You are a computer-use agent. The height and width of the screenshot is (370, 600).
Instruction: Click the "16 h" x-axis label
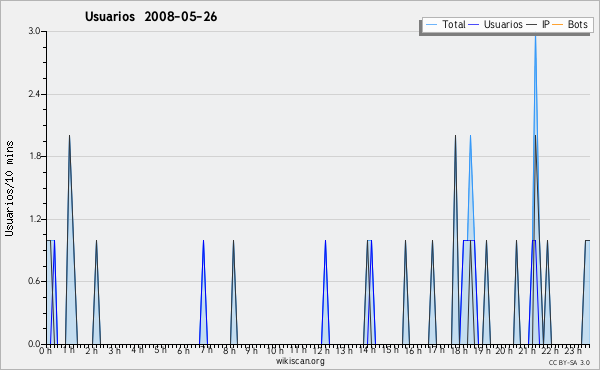[x=413, y=351]
